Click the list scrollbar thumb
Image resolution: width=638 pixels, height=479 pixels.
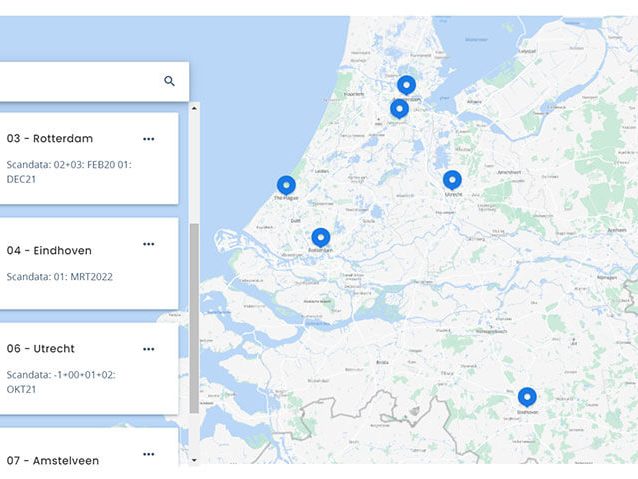194,318
